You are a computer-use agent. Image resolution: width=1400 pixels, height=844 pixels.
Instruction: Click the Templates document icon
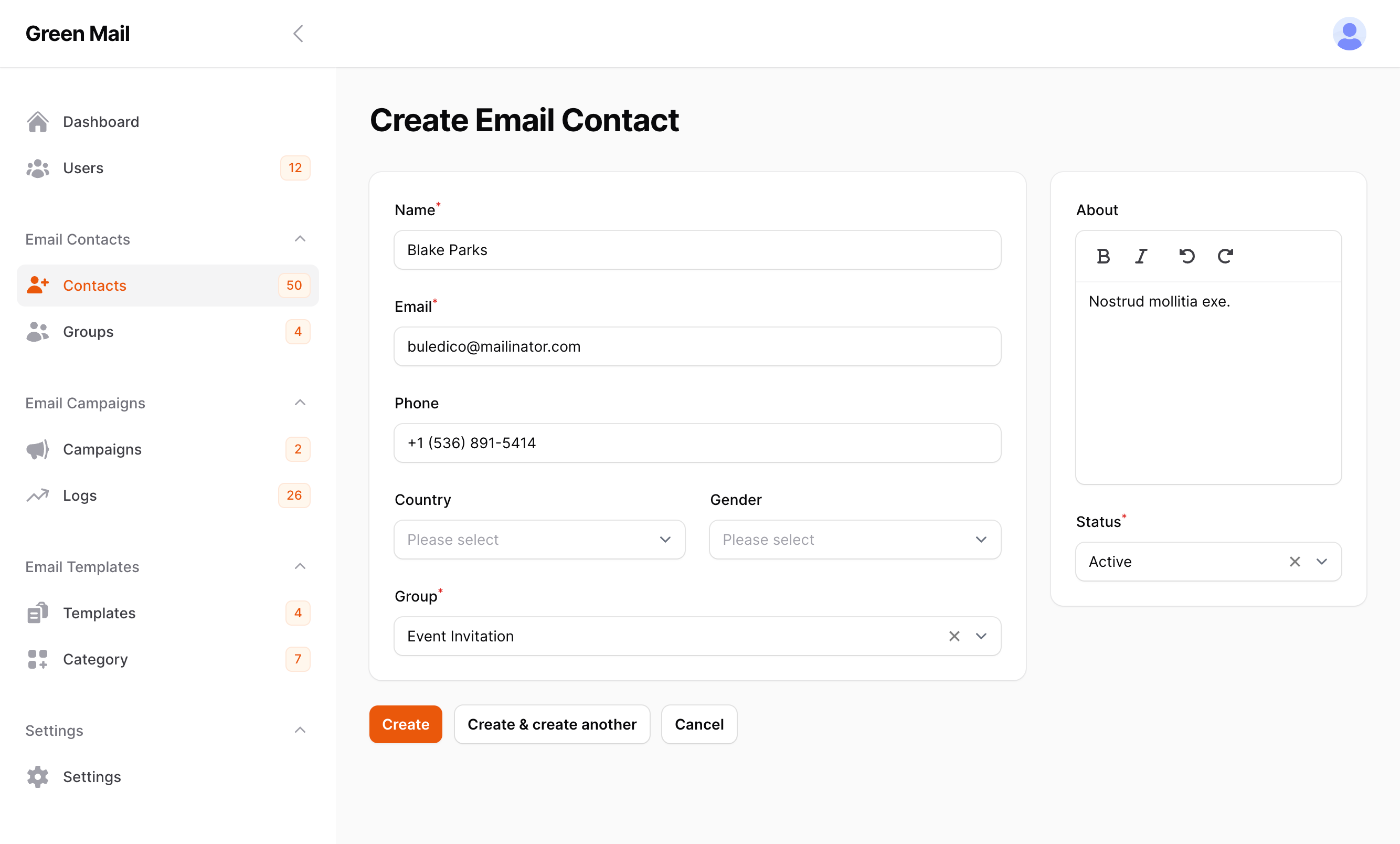(36, 613)
